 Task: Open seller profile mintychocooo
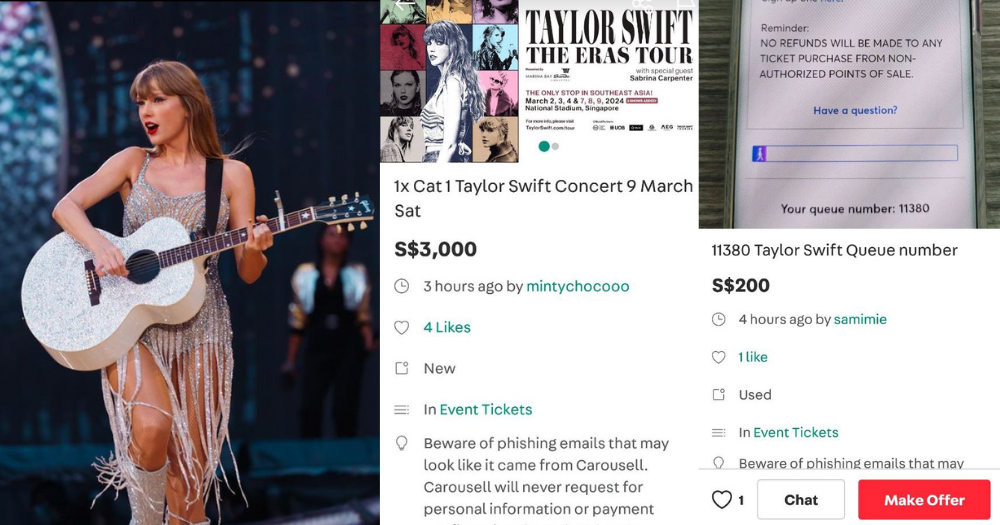click(578, 286)
